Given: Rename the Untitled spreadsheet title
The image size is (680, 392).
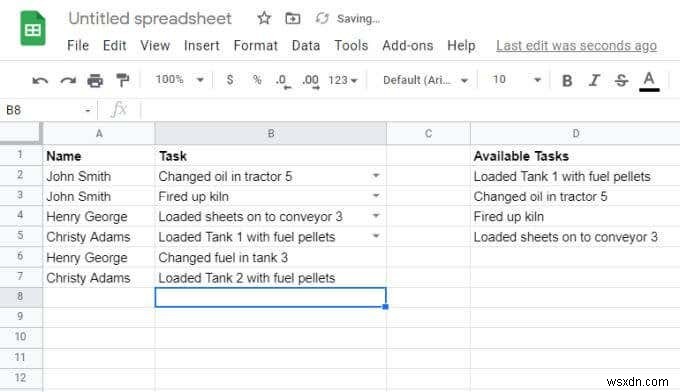Looking at the screenshot, I should [x=150, y=19].
